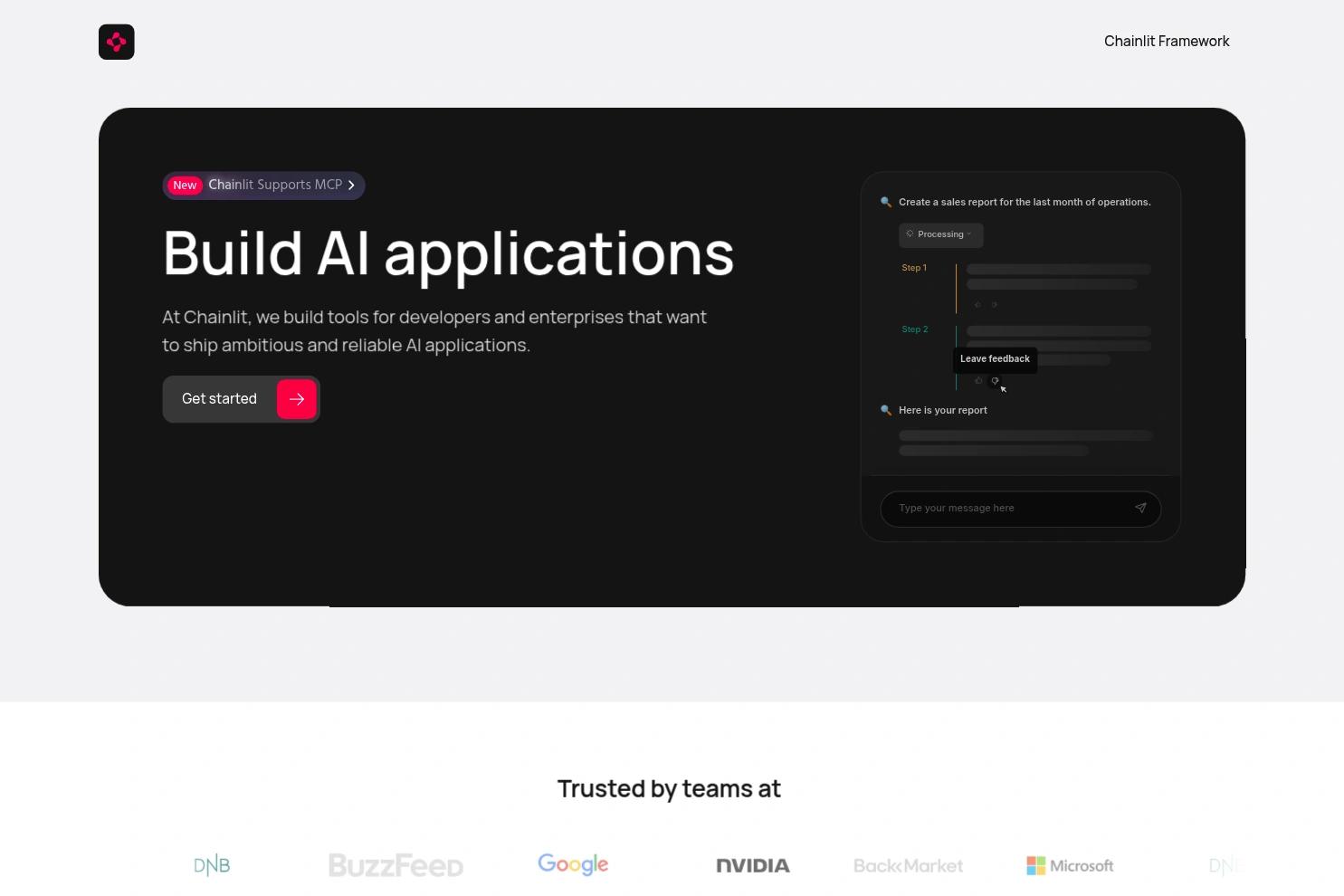Click magnifier icon beside 'Here is your report'
This screenshot has height=896, width=1344.
click(x=886, y=410)
